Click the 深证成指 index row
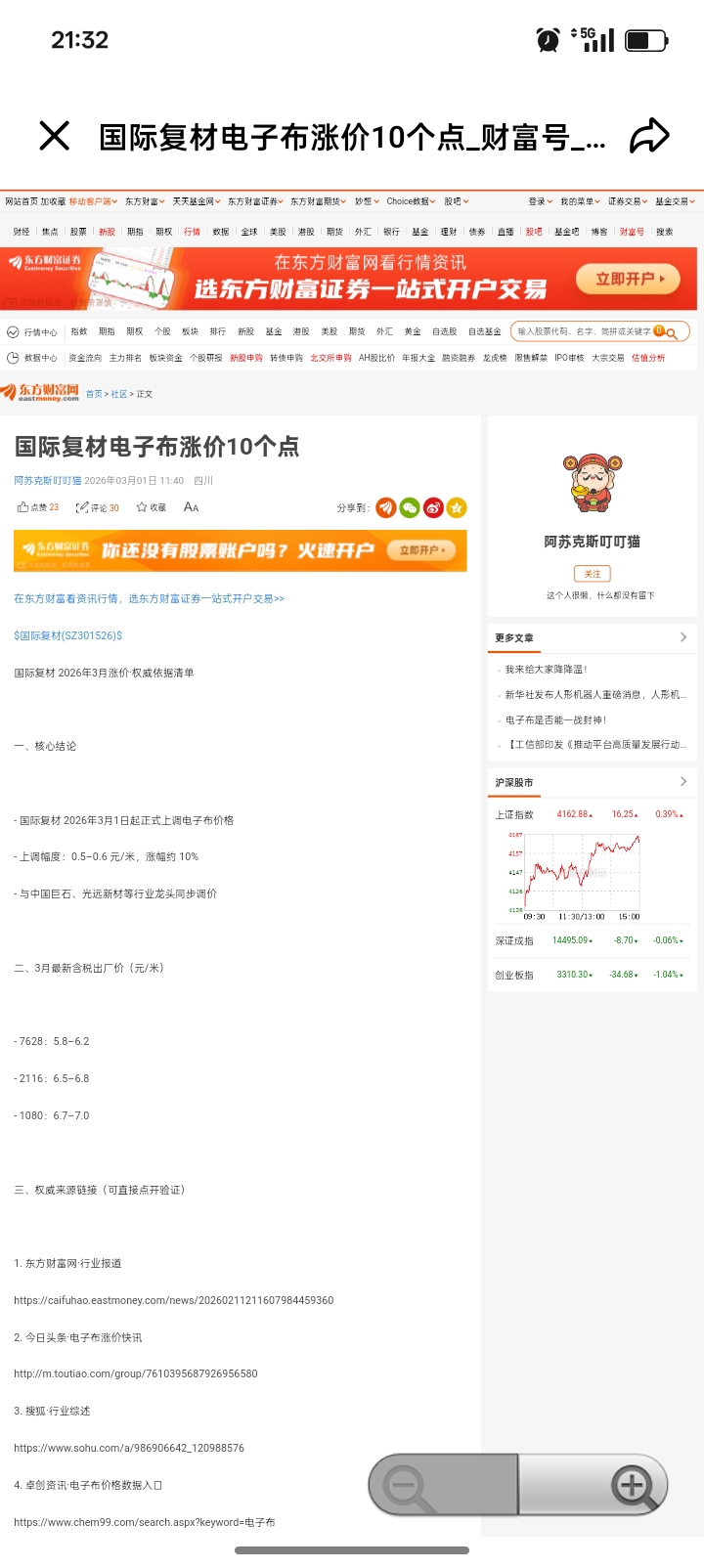Viewport: 704px width, 1568px height. (x=591, y=940)
